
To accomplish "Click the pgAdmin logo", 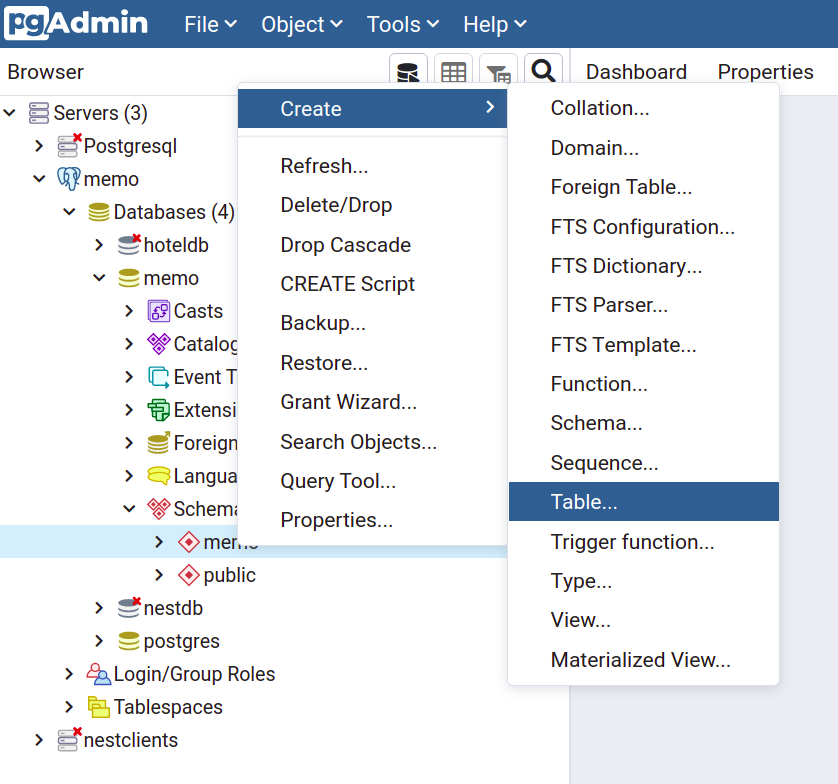I will (76, 24).
